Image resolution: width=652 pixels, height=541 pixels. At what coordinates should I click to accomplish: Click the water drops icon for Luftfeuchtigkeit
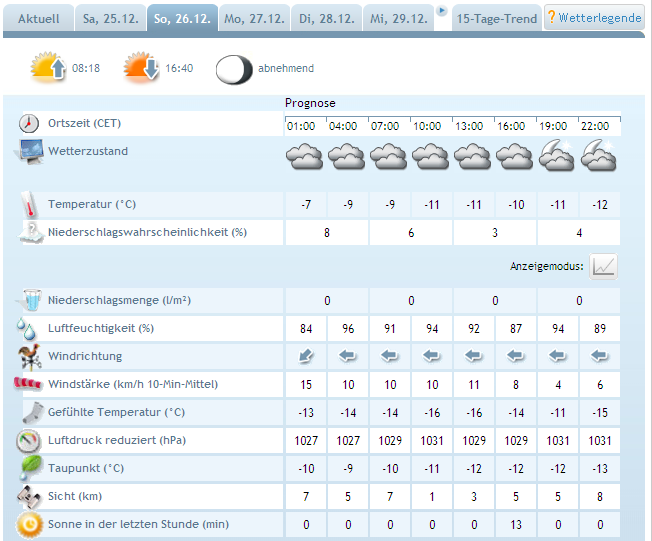click(x=27, y=329)
